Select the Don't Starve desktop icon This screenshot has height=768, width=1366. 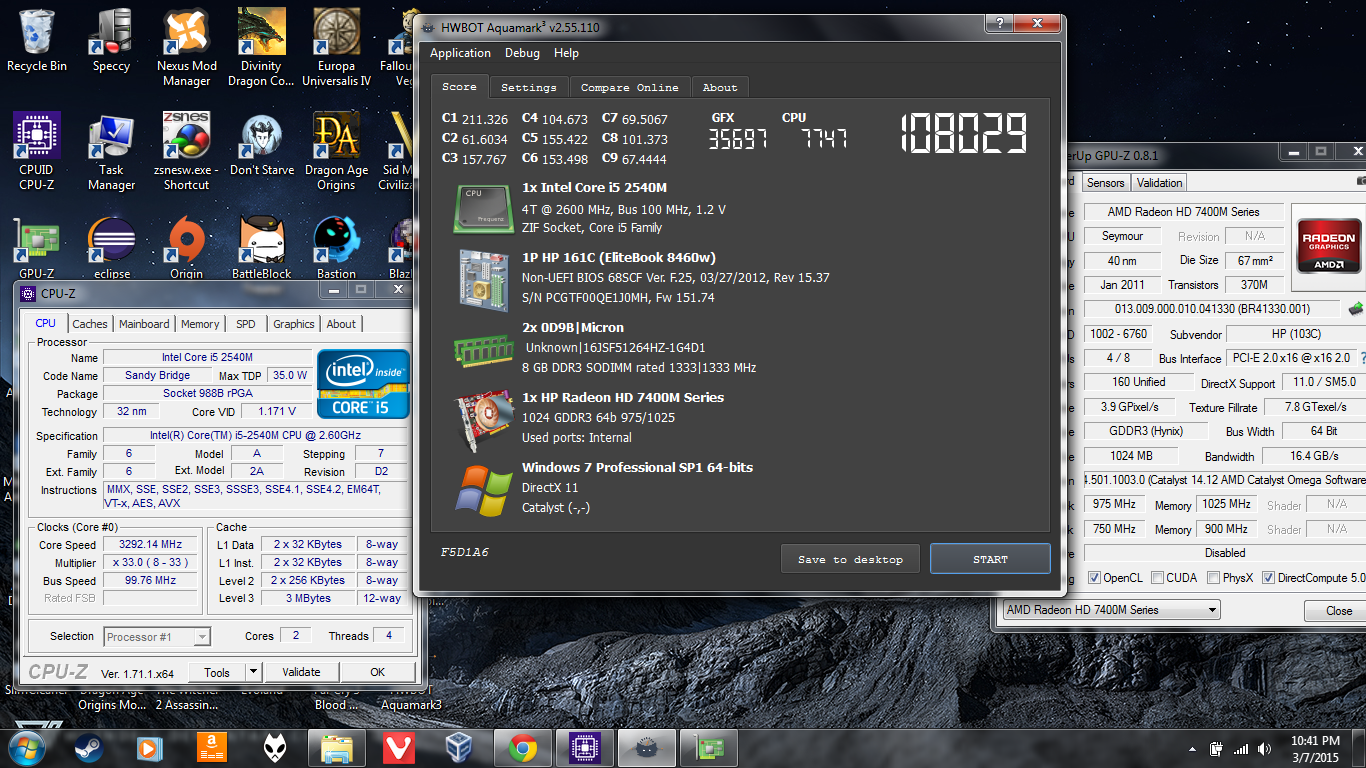tap(262, 144)
